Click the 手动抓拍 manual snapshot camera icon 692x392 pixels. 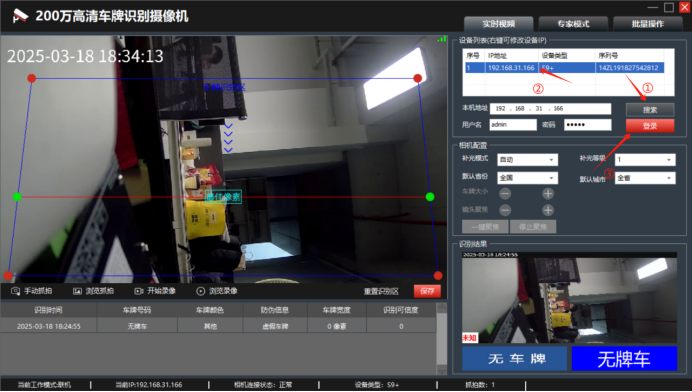tap(15, 291)
